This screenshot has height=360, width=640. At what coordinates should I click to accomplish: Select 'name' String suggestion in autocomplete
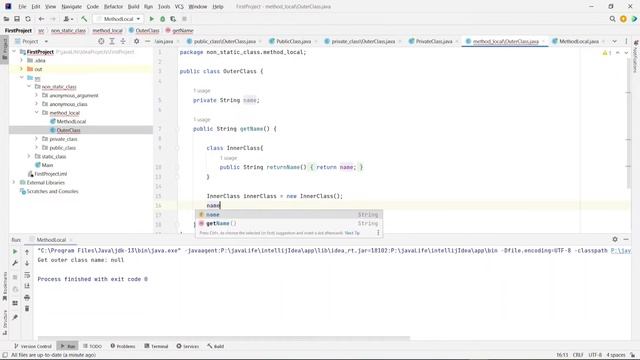click(289, 215)
